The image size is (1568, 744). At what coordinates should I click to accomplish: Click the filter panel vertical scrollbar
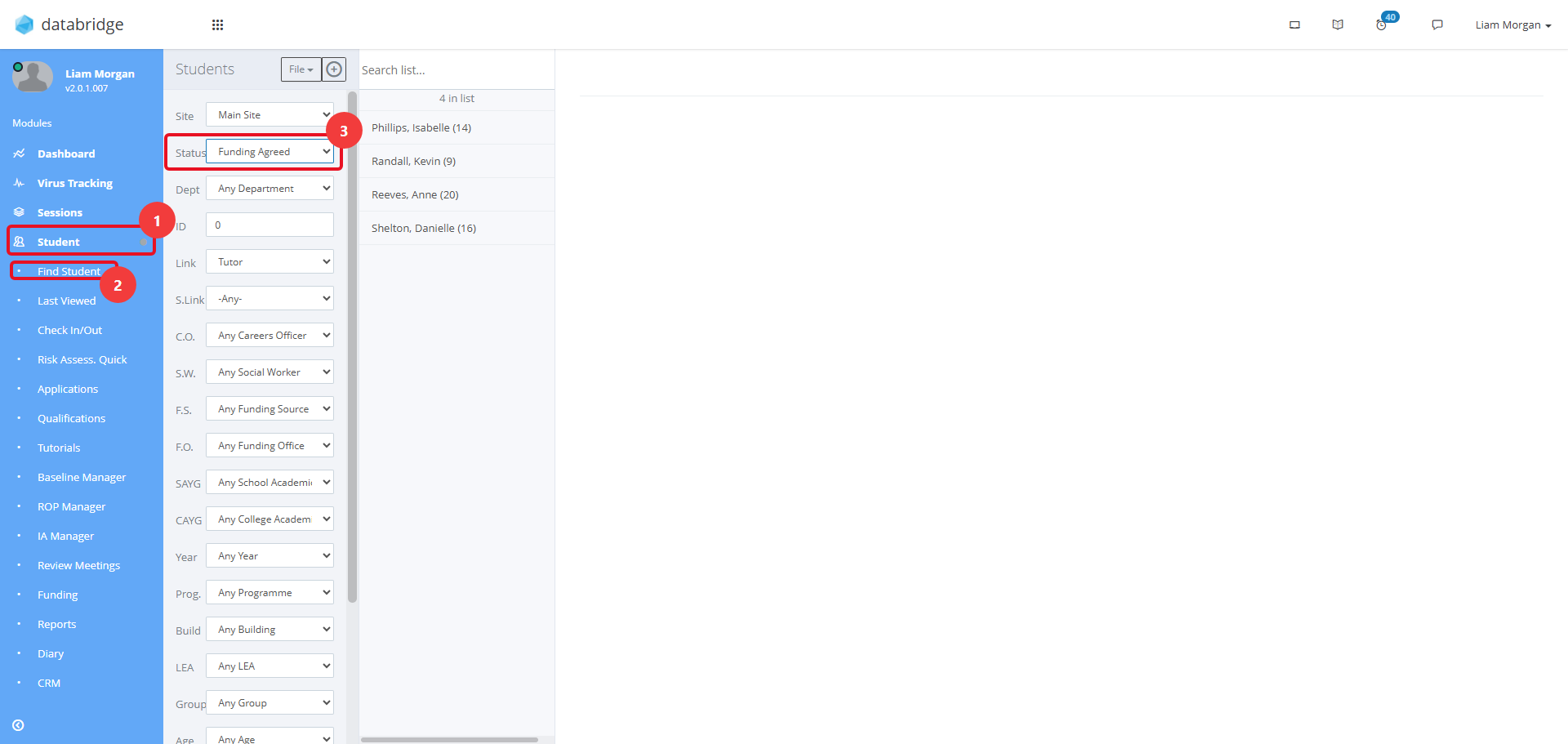tap(353, 347)
